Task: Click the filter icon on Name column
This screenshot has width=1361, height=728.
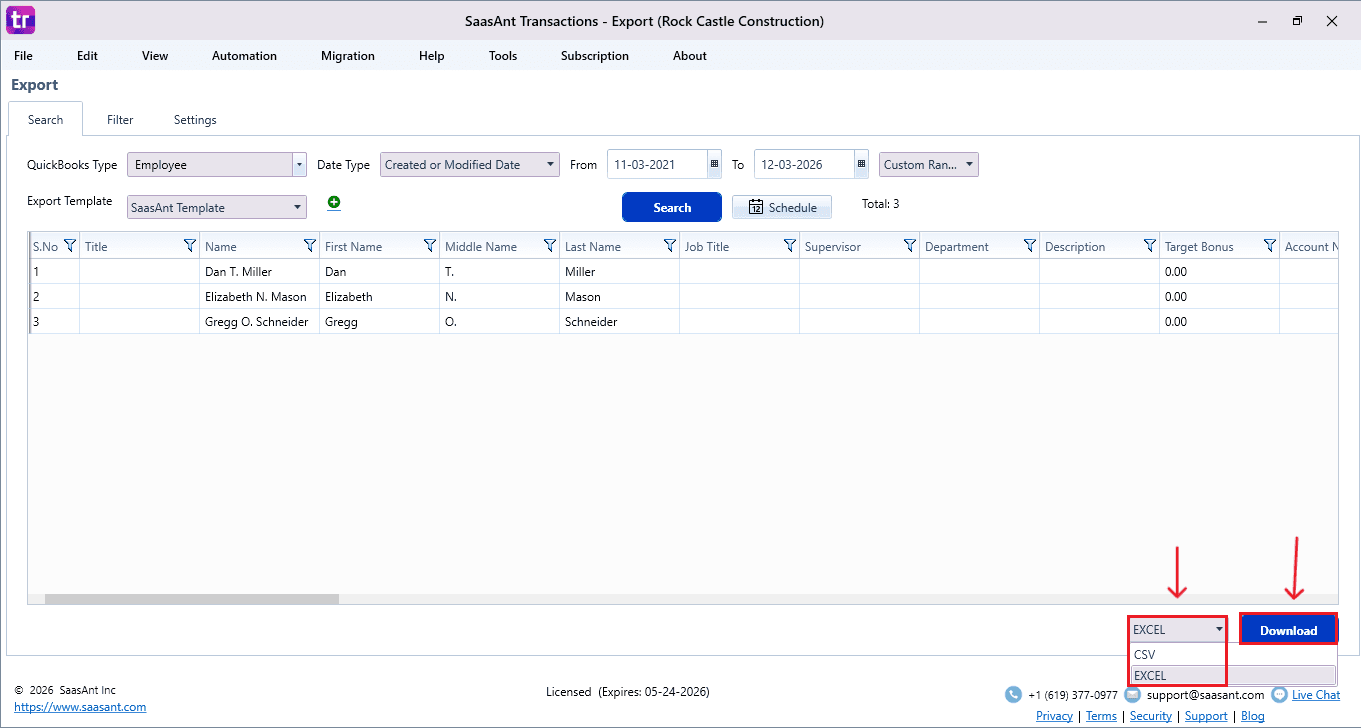Action: pyautogui.click(x=309, y=246)
